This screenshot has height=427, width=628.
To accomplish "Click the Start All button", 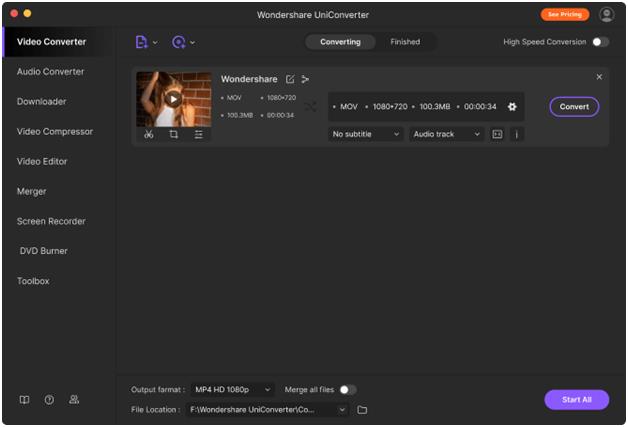I will point(576,399).
